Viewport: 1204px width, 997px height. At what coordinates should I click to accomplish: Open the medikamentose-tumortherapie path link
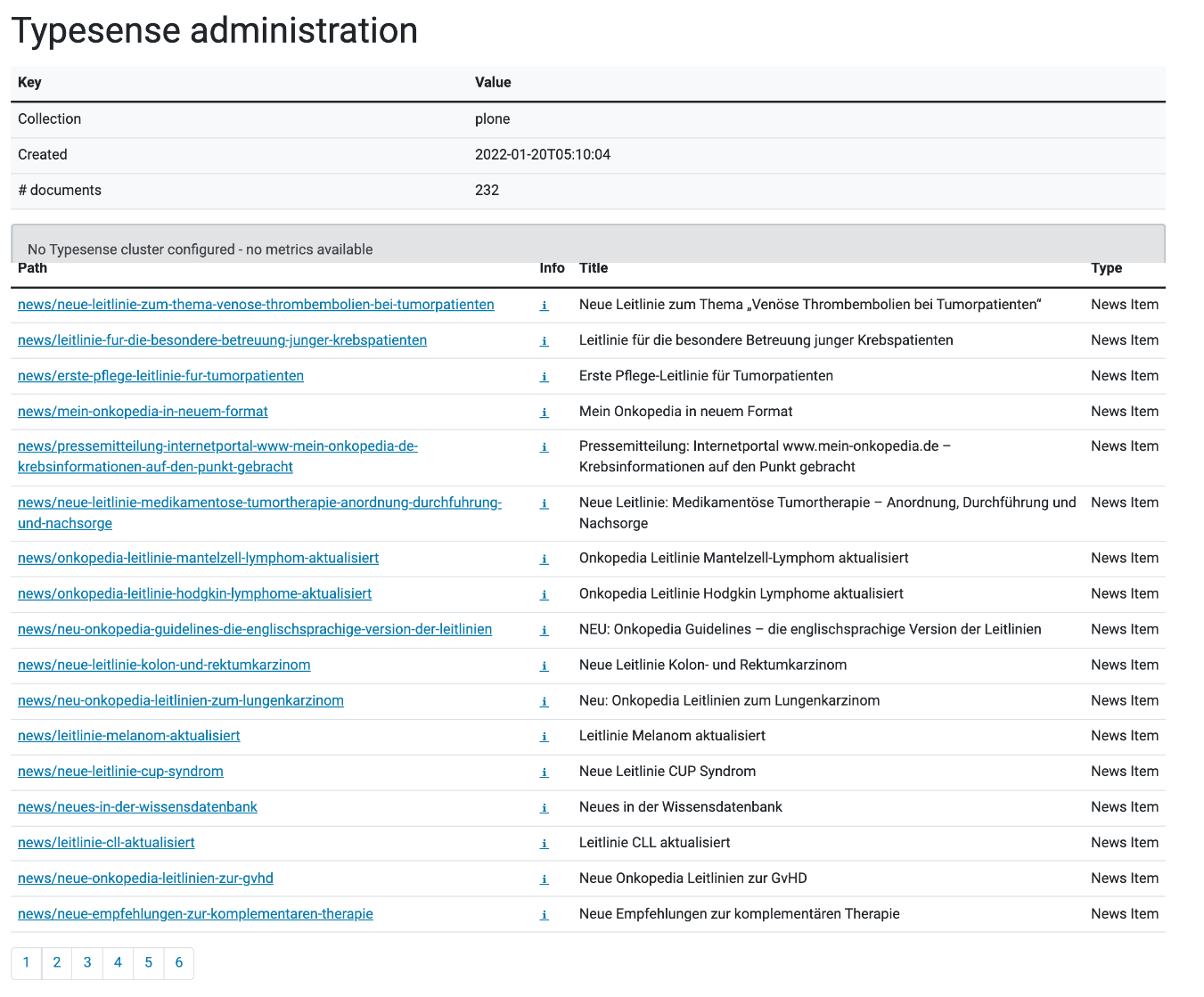(x=259, y=512)
